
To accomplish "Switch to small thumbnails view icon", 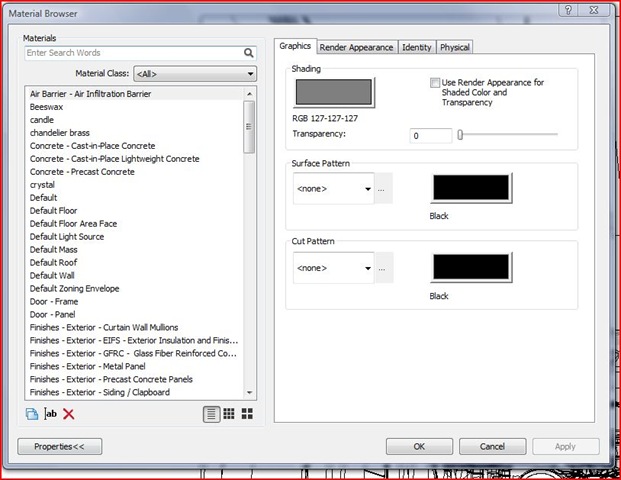I will coord(229,414).
